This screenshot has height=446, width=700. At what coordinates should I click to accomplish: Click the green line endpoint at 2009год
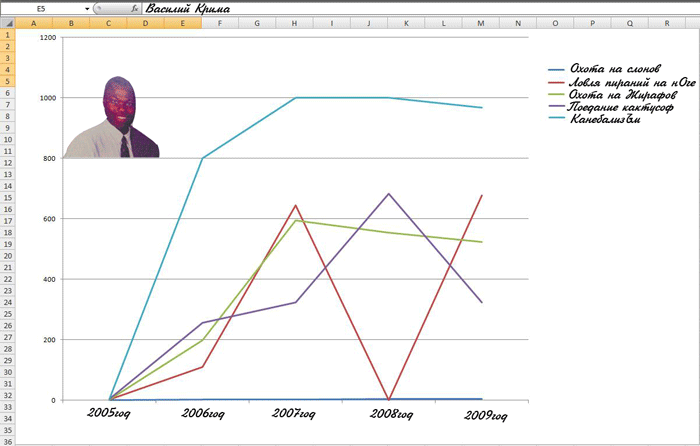point(482,242)
